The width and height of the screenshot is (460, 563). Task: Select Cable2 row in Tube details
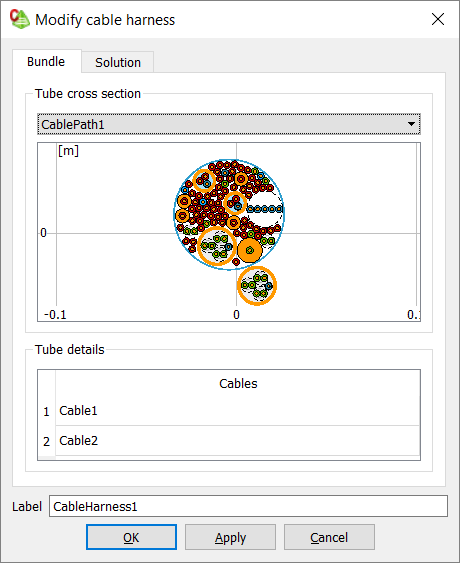(x=238, y=441)
